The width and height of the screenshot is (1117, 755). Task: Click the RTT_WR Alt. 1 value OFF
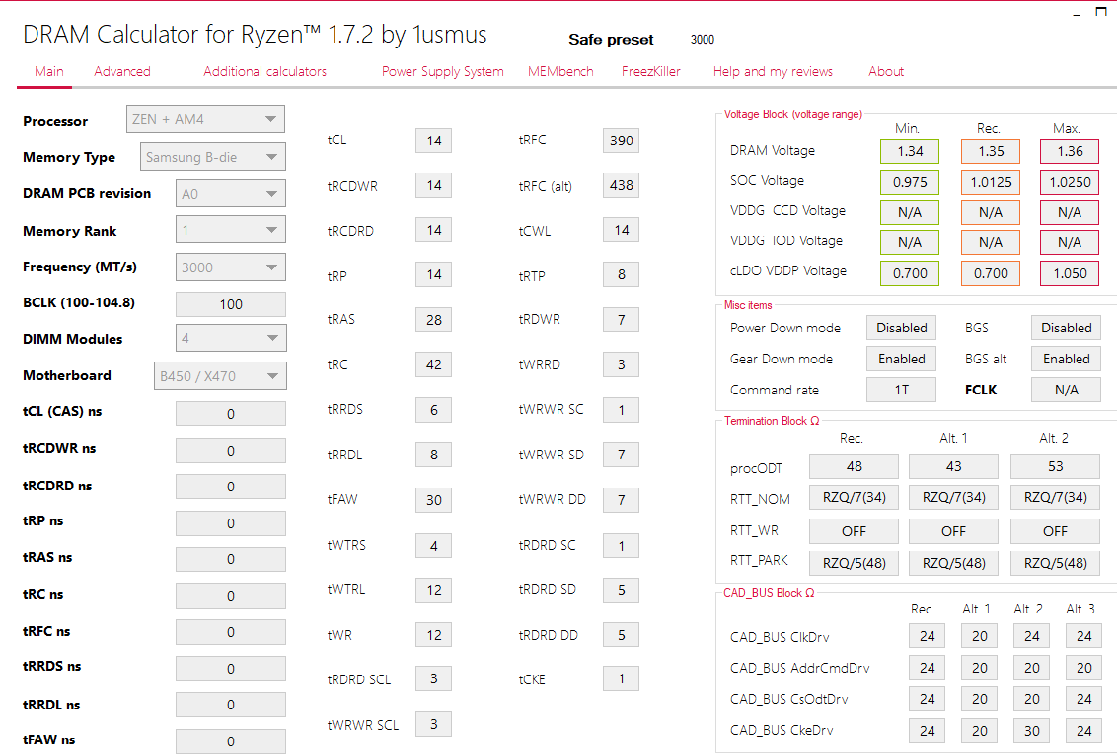(953, 531)
